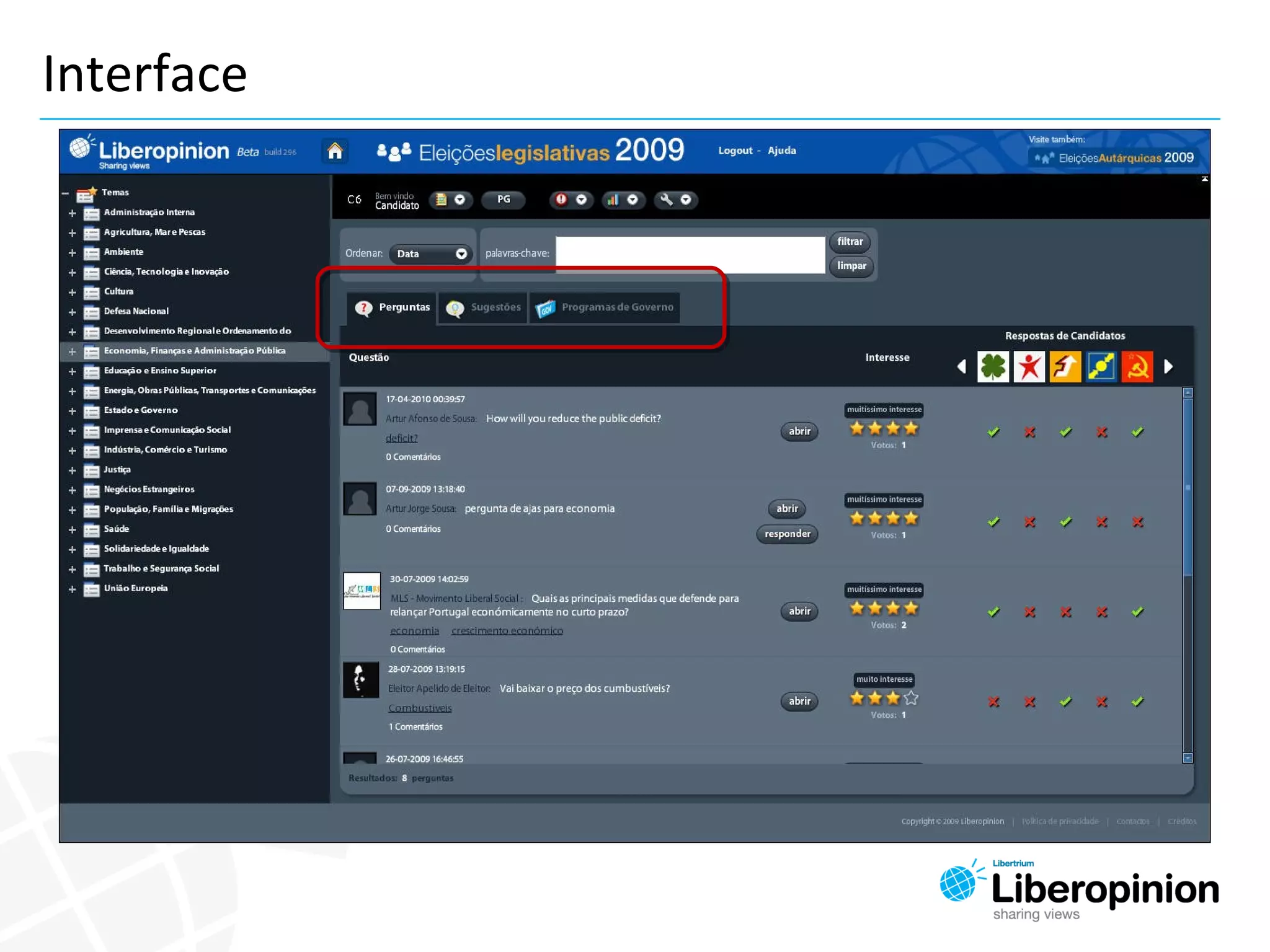The height and width of the screenshot is (952, 1270).
Task: Click the 'deficit?' tag link
Action: 402,438
